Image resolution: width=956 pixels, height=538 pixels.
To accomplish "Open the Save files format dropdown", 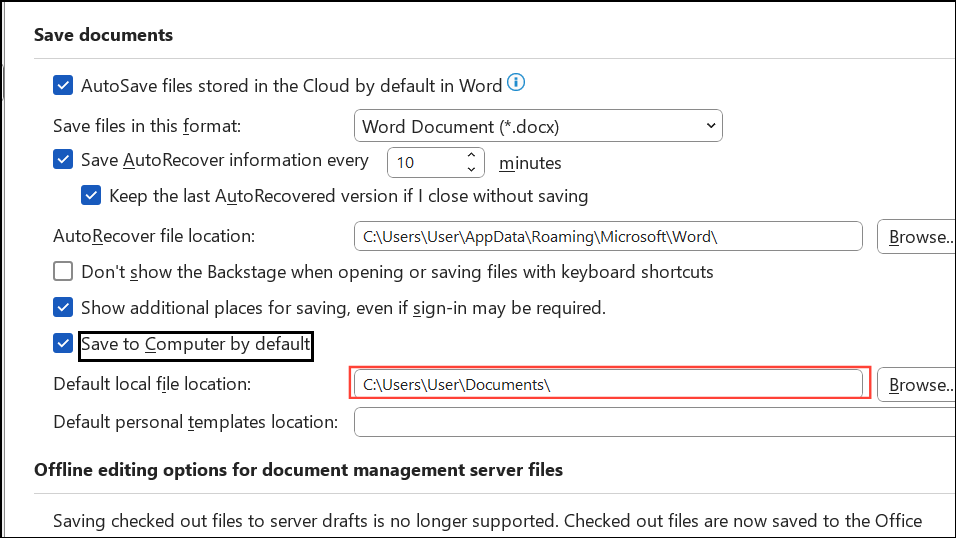I will [x=538, y=126].
